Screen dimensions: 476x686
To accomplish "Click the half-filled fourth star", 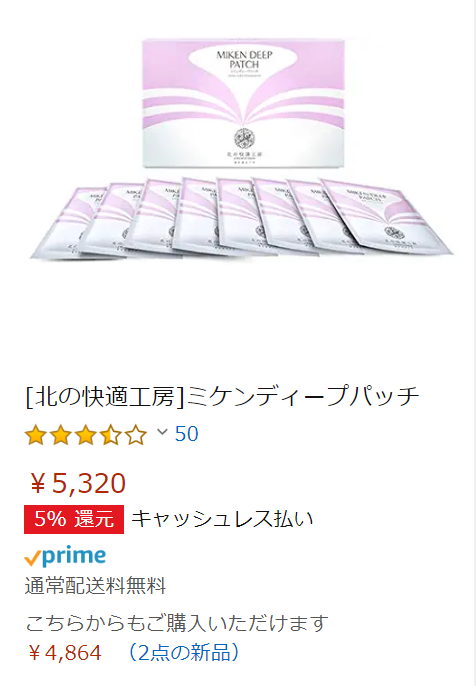I will point(111,435).
